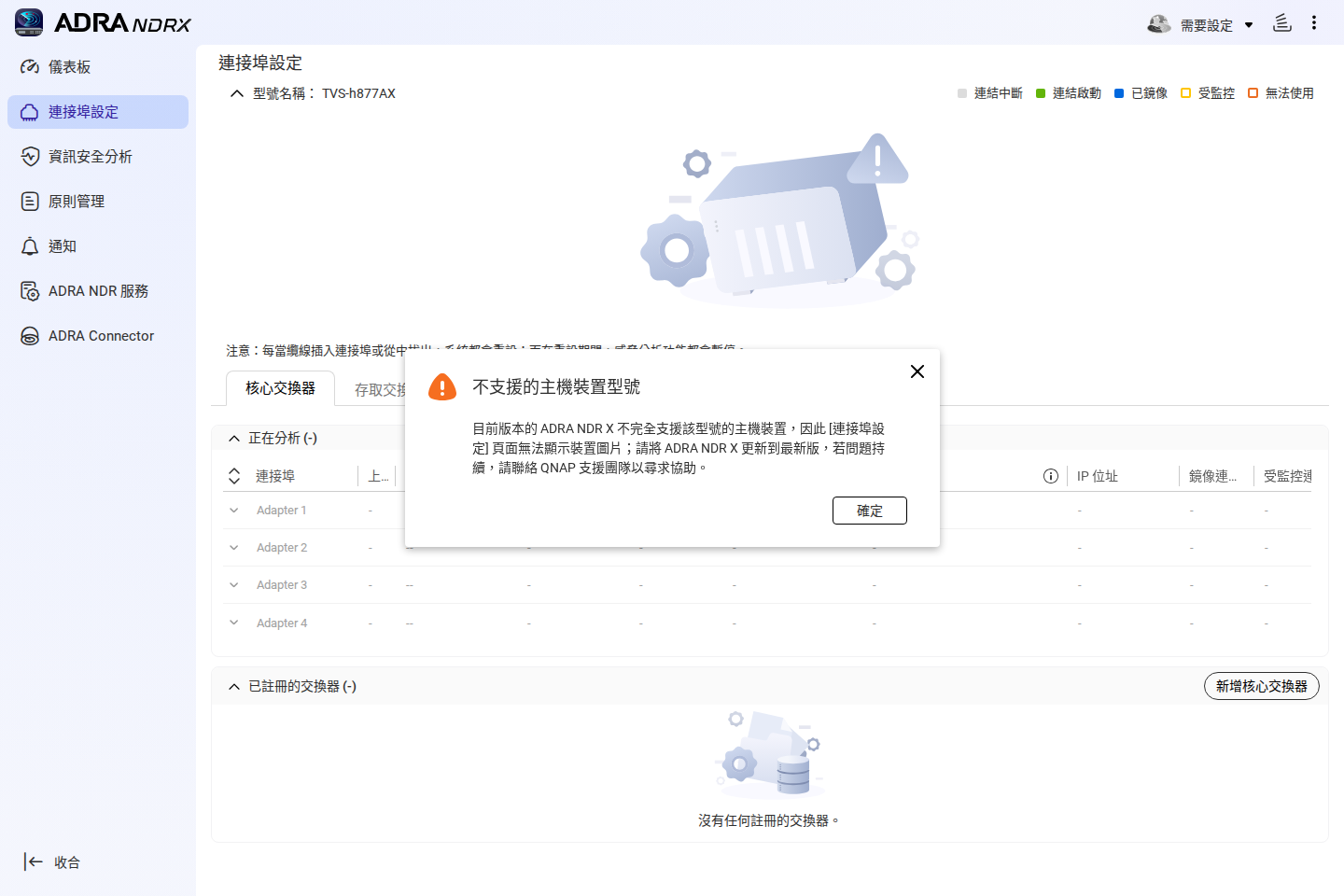Click the 新增核心交換器 button
The height and width of the screenshot is (896, 1344).
click(1262, 686)
